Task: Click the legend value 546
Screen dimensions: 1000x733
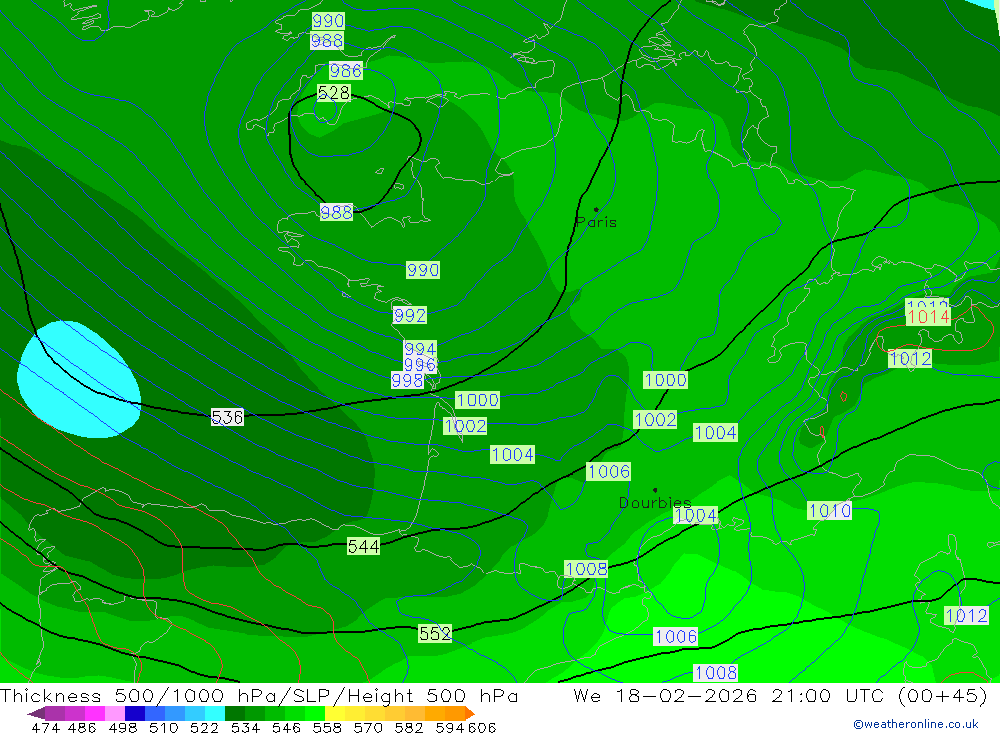Action: tap(286, 727)
